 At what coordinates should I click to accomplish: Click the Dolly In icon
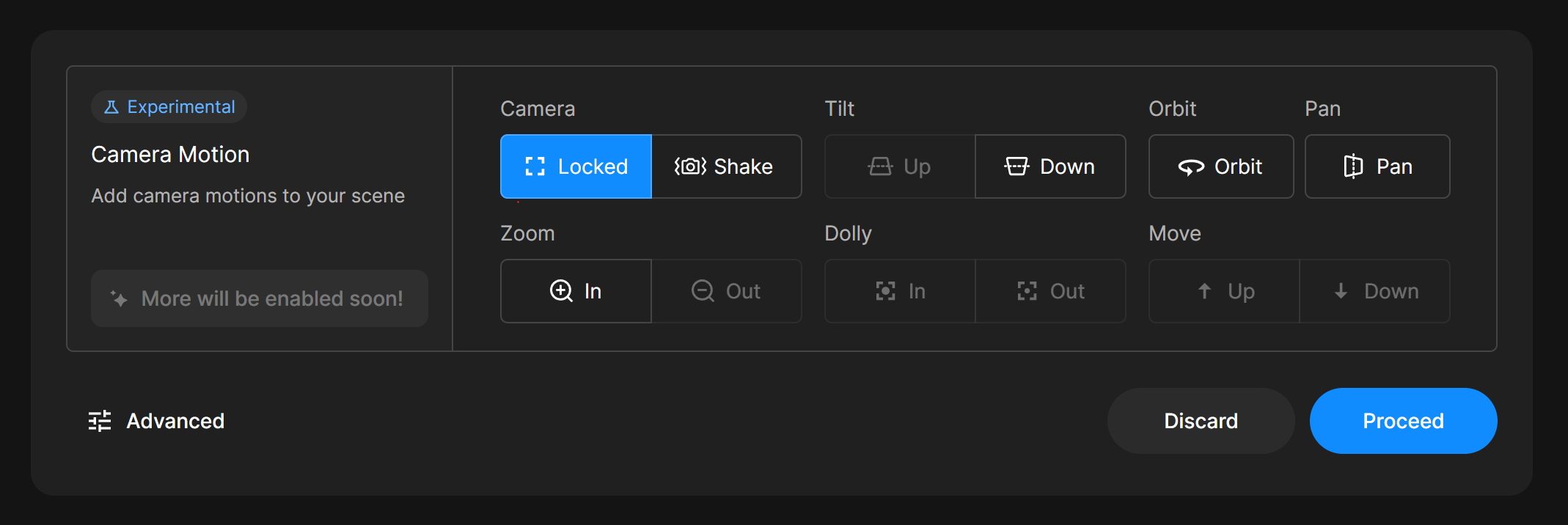[885, 291]
